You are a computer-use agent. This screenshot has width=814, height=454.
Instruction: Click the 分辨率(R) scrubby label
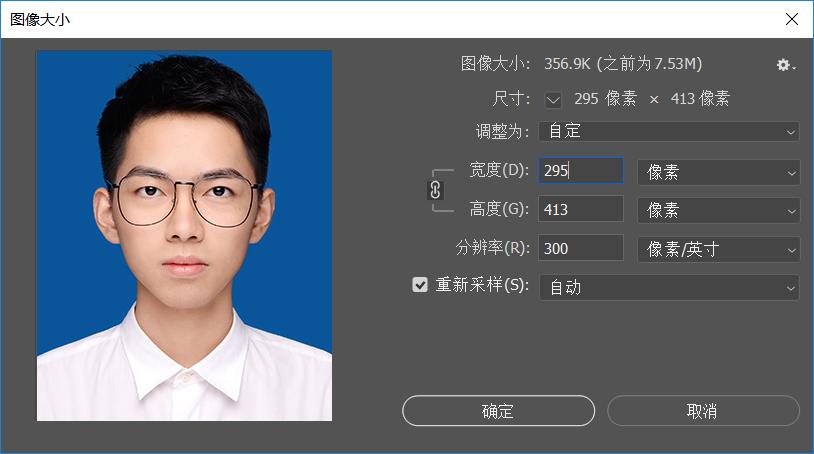click(x=491, y=248)
